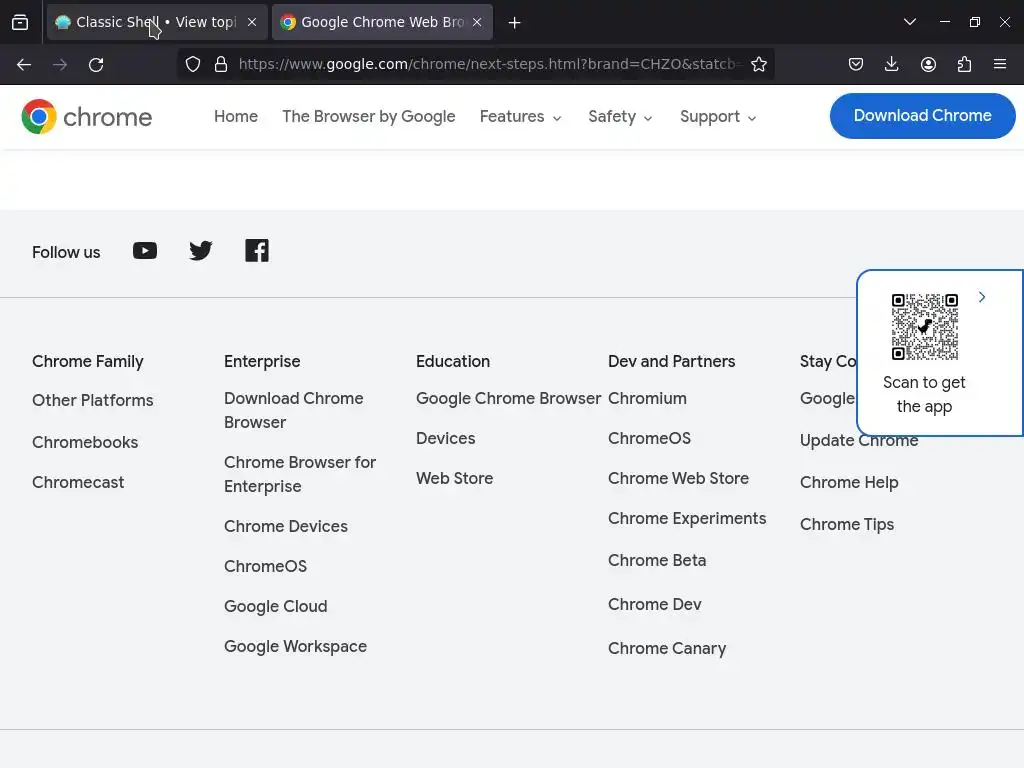Open the Twitter social icon
This screenshot has width=1024, height=768.
pyautogui.click(x=201, y=251)
